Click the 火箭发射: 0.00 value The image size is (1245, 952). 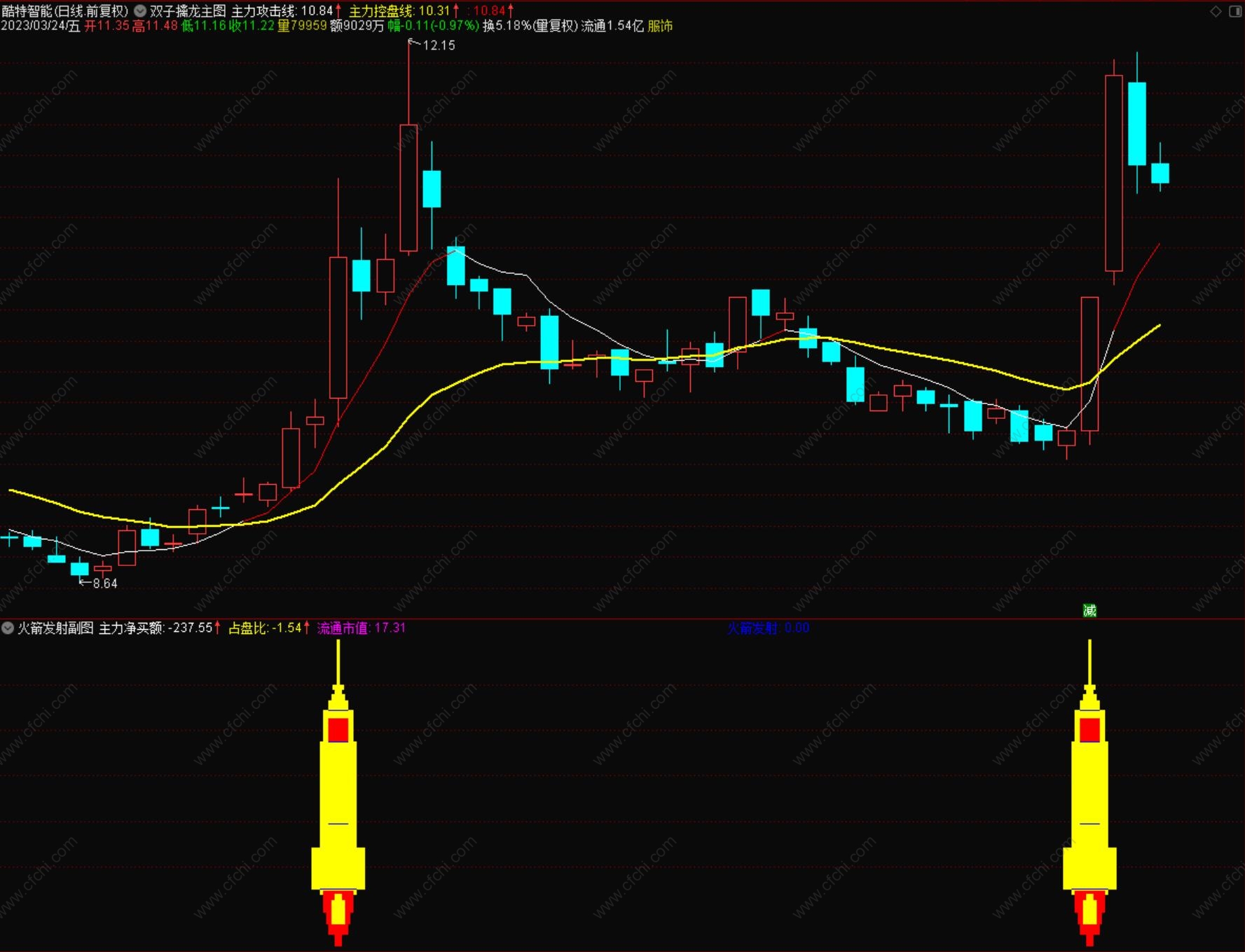click(768, 628)
